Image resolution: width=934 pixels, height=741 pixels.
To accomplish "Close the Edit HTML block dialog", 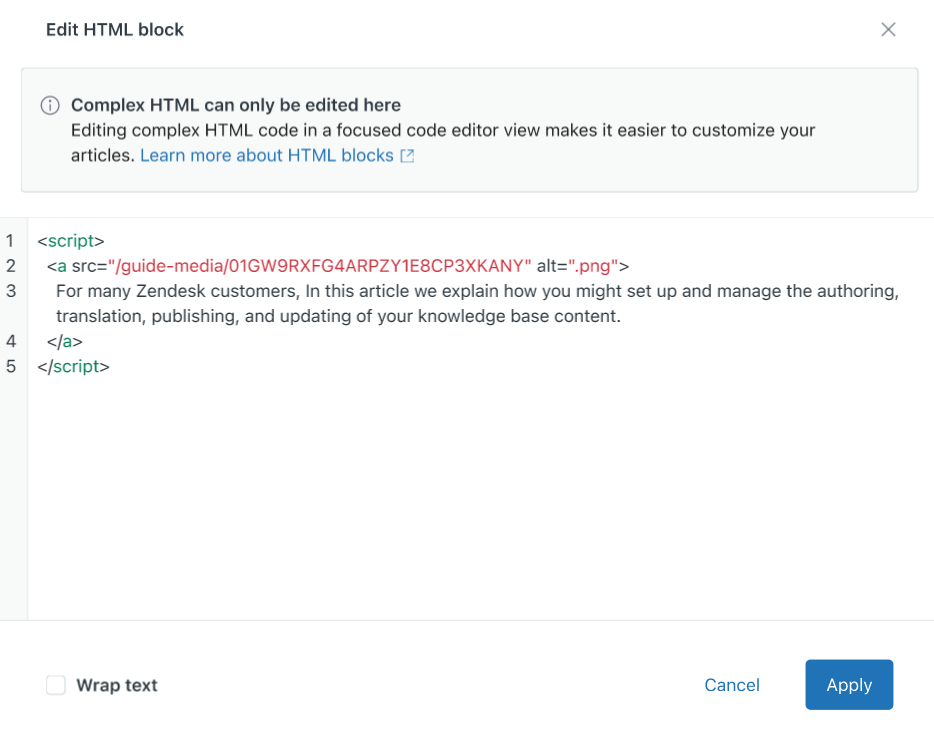I will [x=888, y=29].
